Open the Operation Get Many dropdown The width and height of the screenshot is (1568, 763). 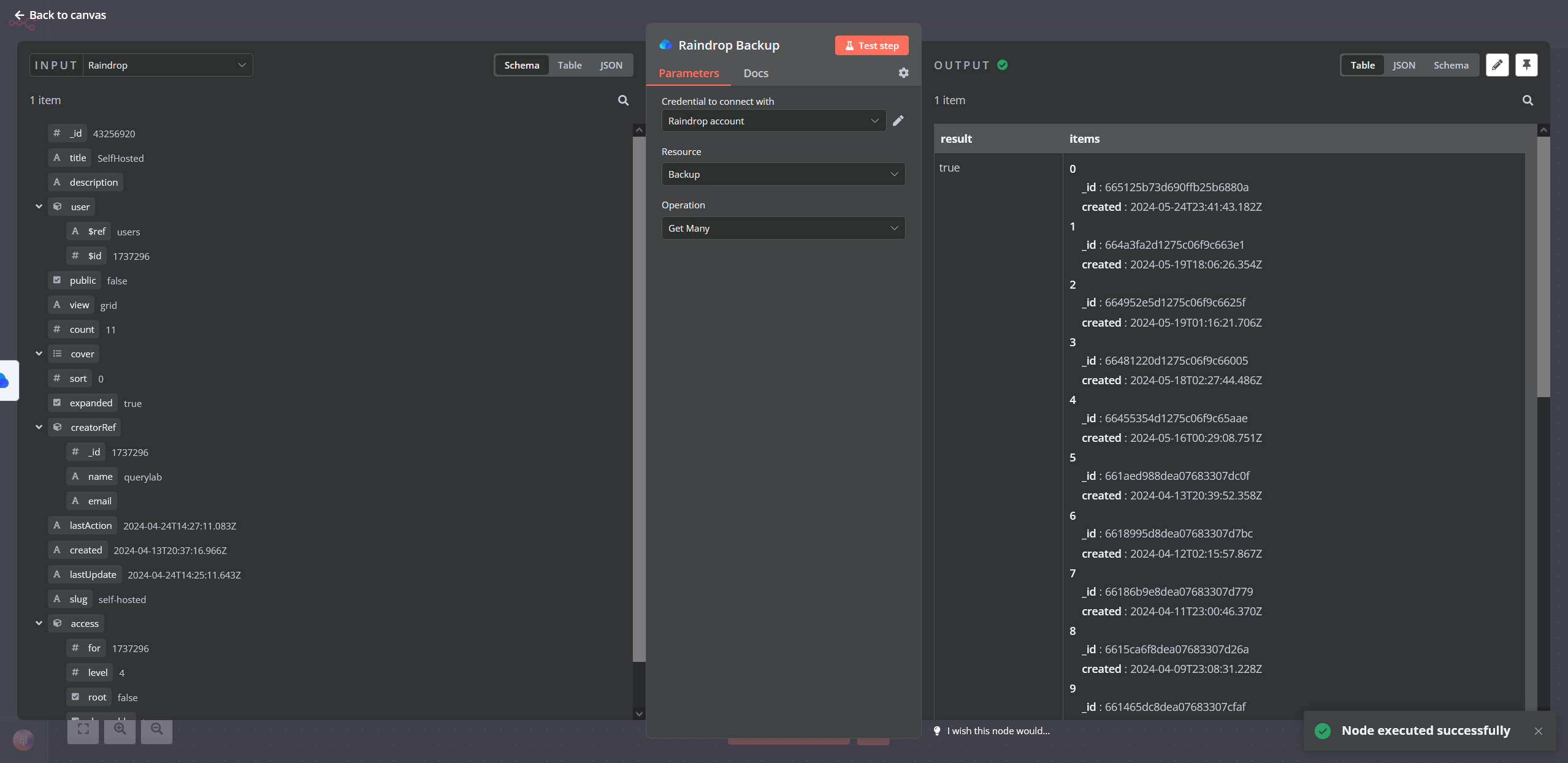783,228
